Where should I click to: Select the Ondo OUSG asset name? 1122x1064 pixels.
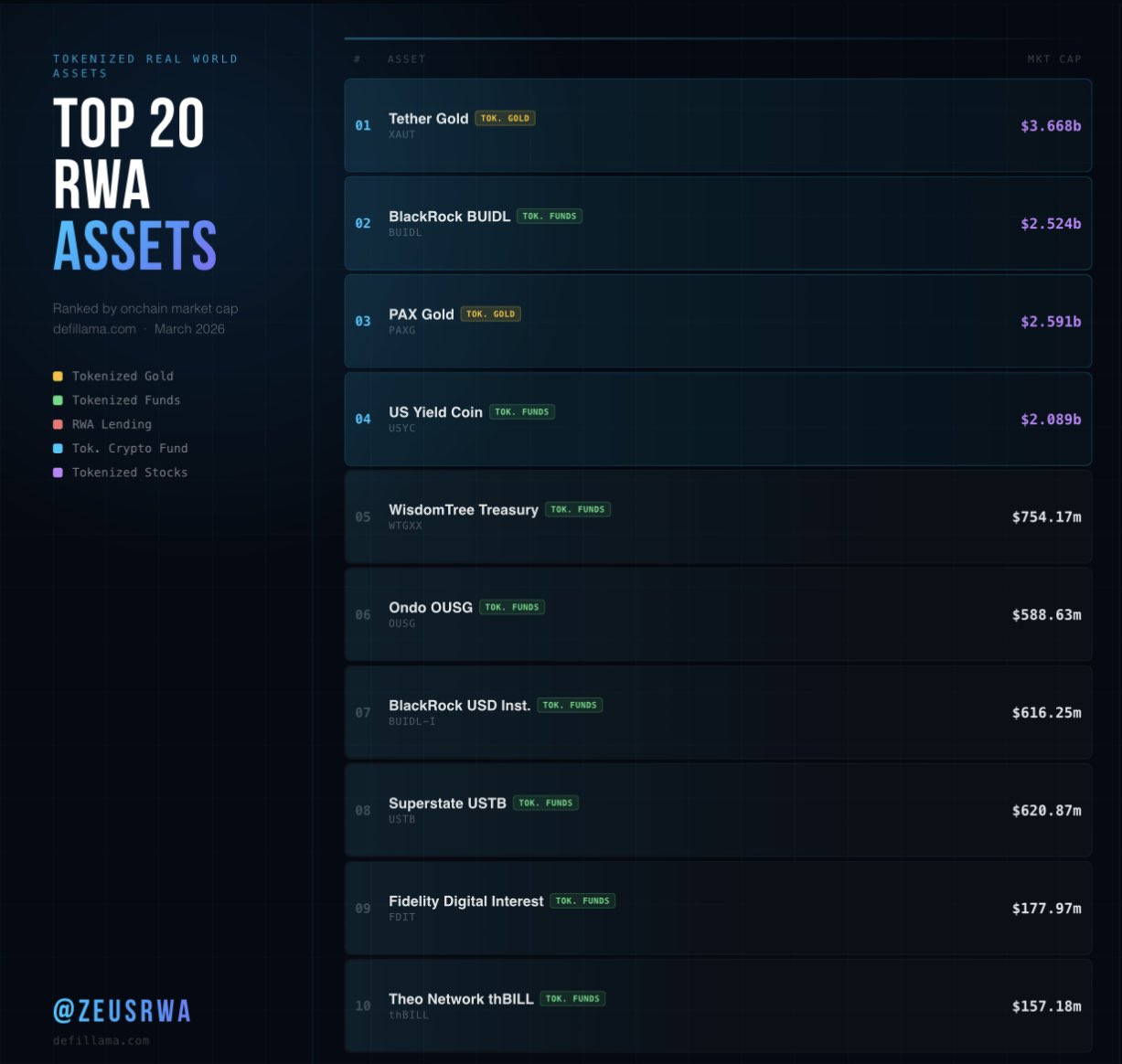point(431,608)
